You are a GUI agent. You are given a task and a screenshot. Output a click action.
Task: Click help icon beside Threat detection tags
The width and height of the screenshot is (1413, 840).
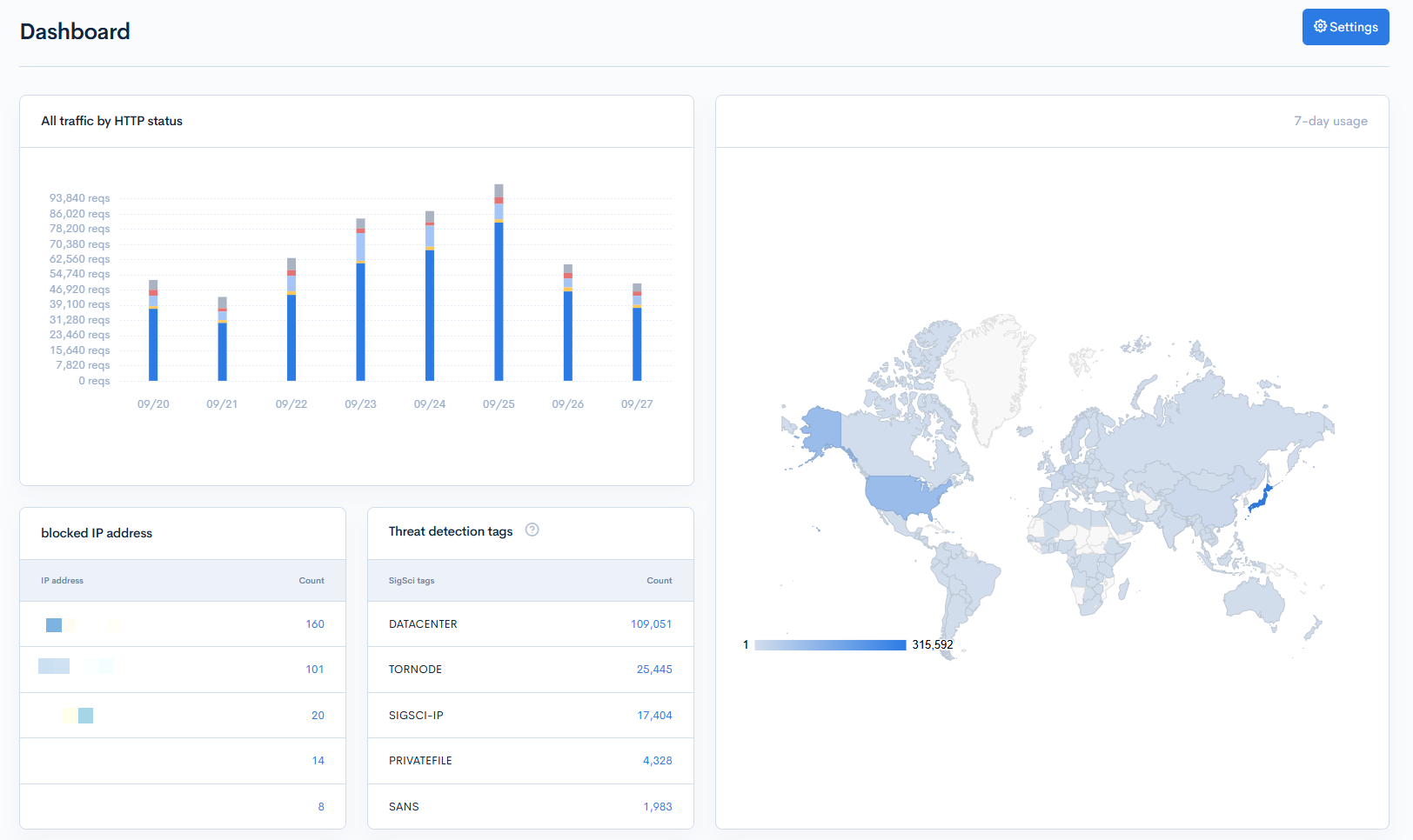(532, 530)
